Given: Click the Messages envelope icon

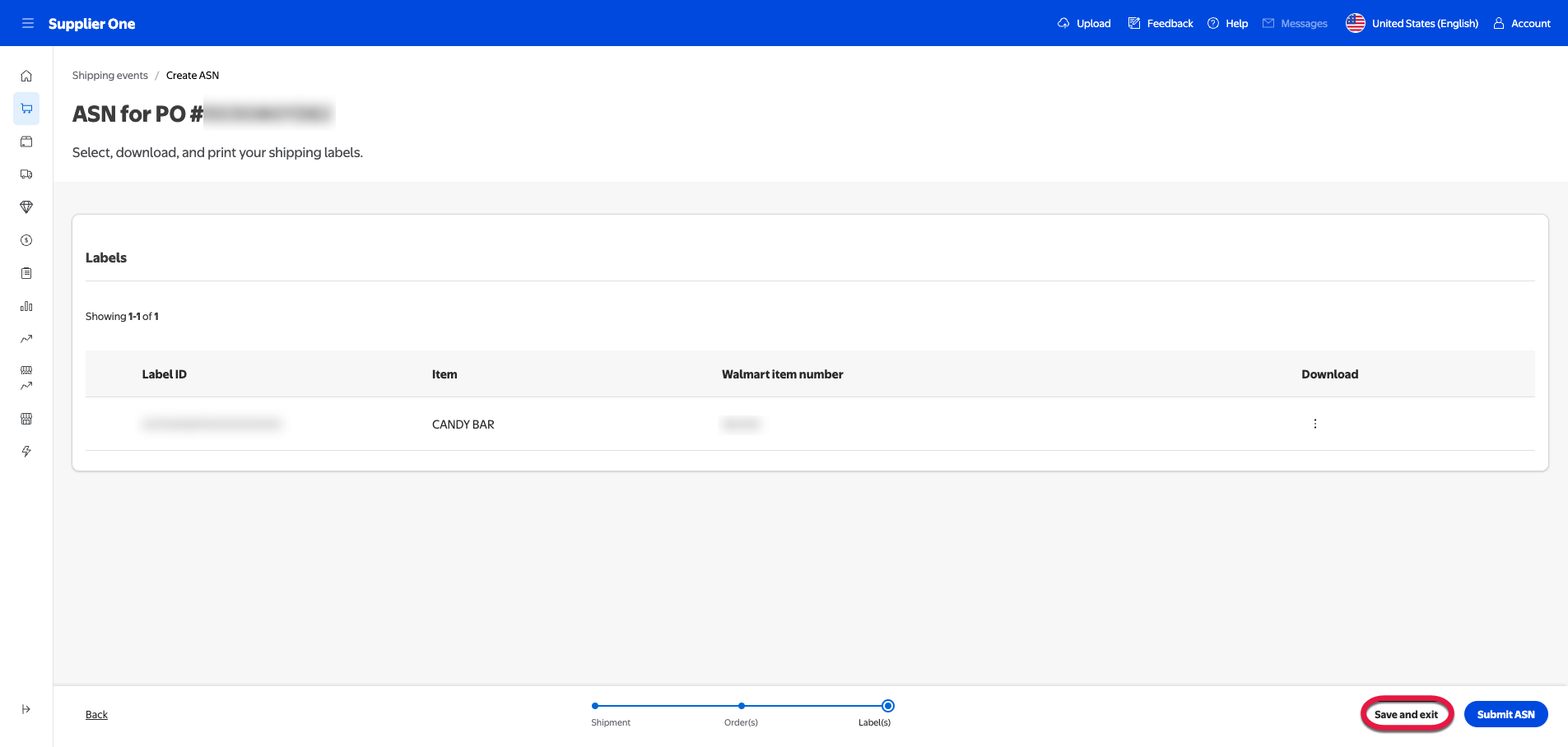Looking at the screenshot, I should tap(1268, 23).
